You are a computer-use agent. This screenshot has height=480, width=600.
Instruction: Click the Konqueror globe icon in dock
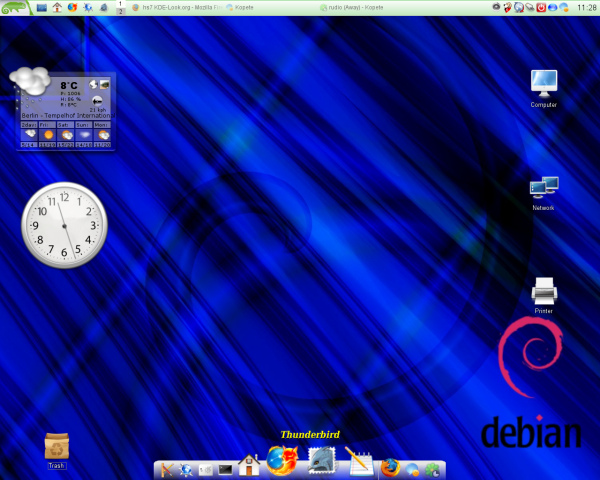(186, 469)
